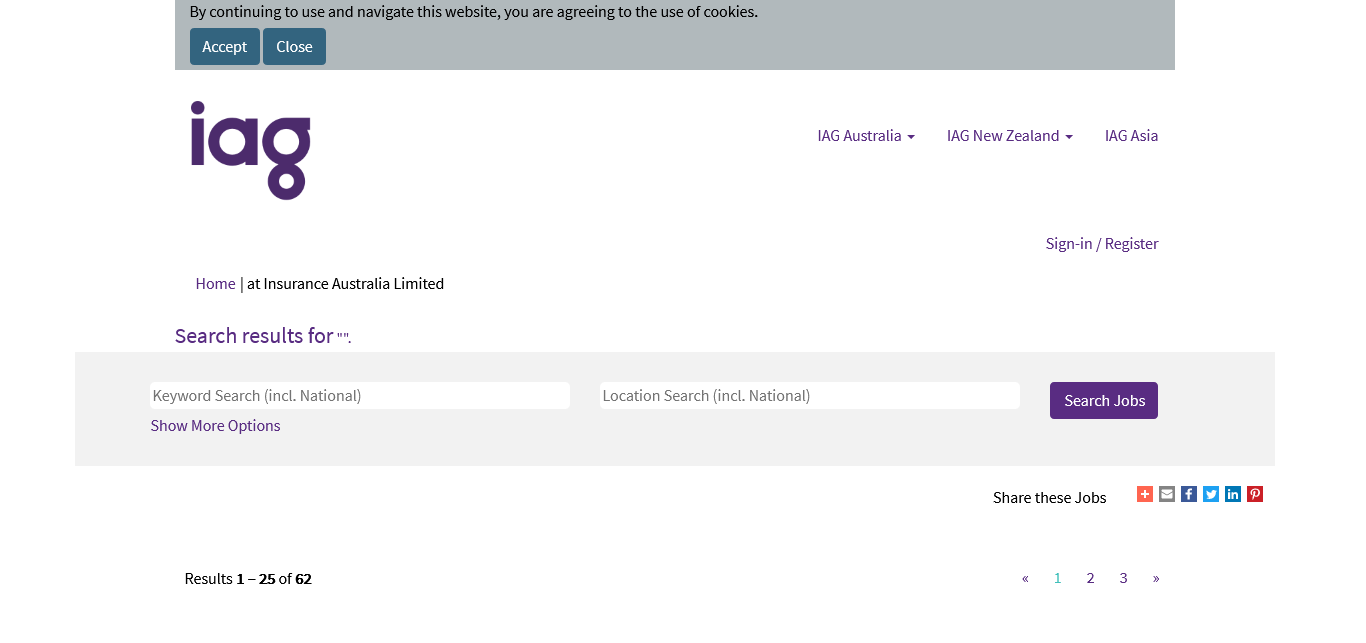
Task: Go to the previous results page arrow
Action: coord(1025,578)
